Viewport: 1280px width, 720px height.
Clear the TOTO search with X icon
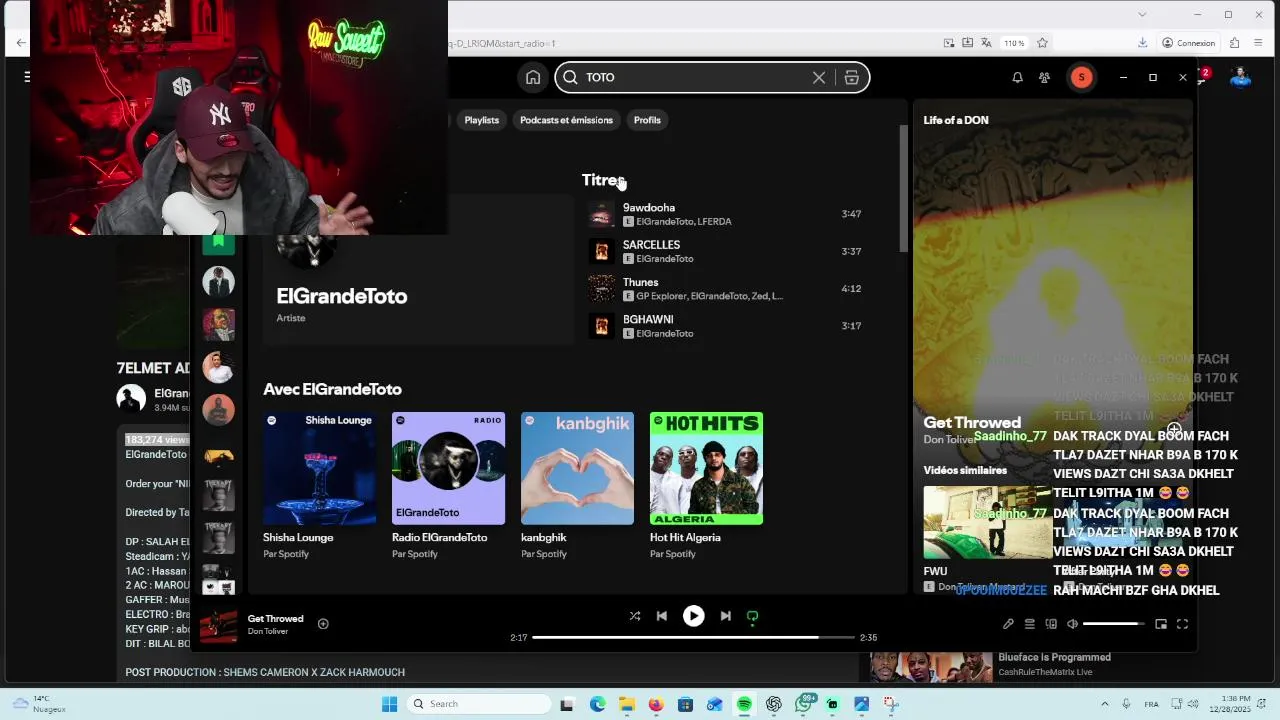coord(819,77)
